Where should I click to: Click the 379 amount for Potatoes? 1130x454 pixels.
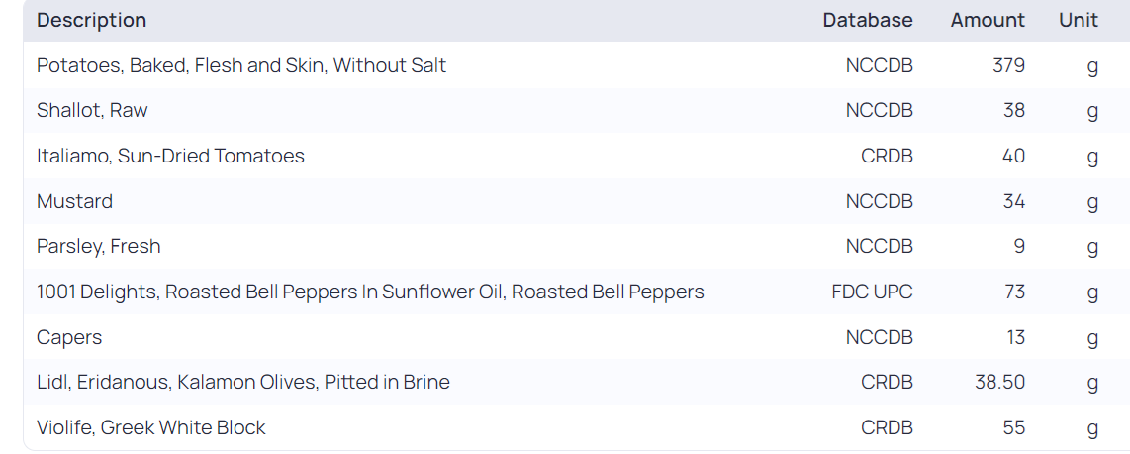[1008, 65]
